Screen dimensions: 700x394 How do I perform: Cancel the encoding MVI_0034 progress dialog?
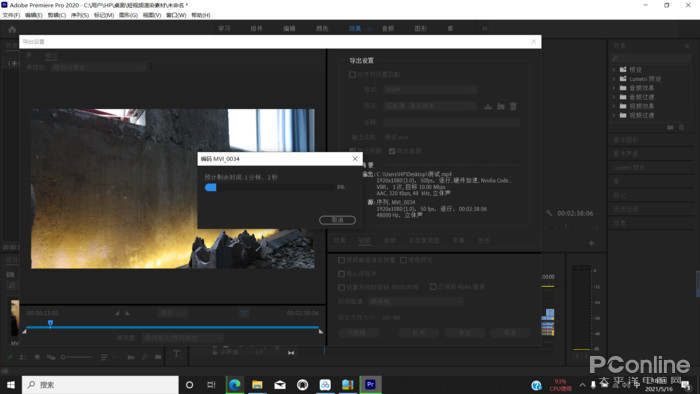pyautogui.click(x=338, y=220)
